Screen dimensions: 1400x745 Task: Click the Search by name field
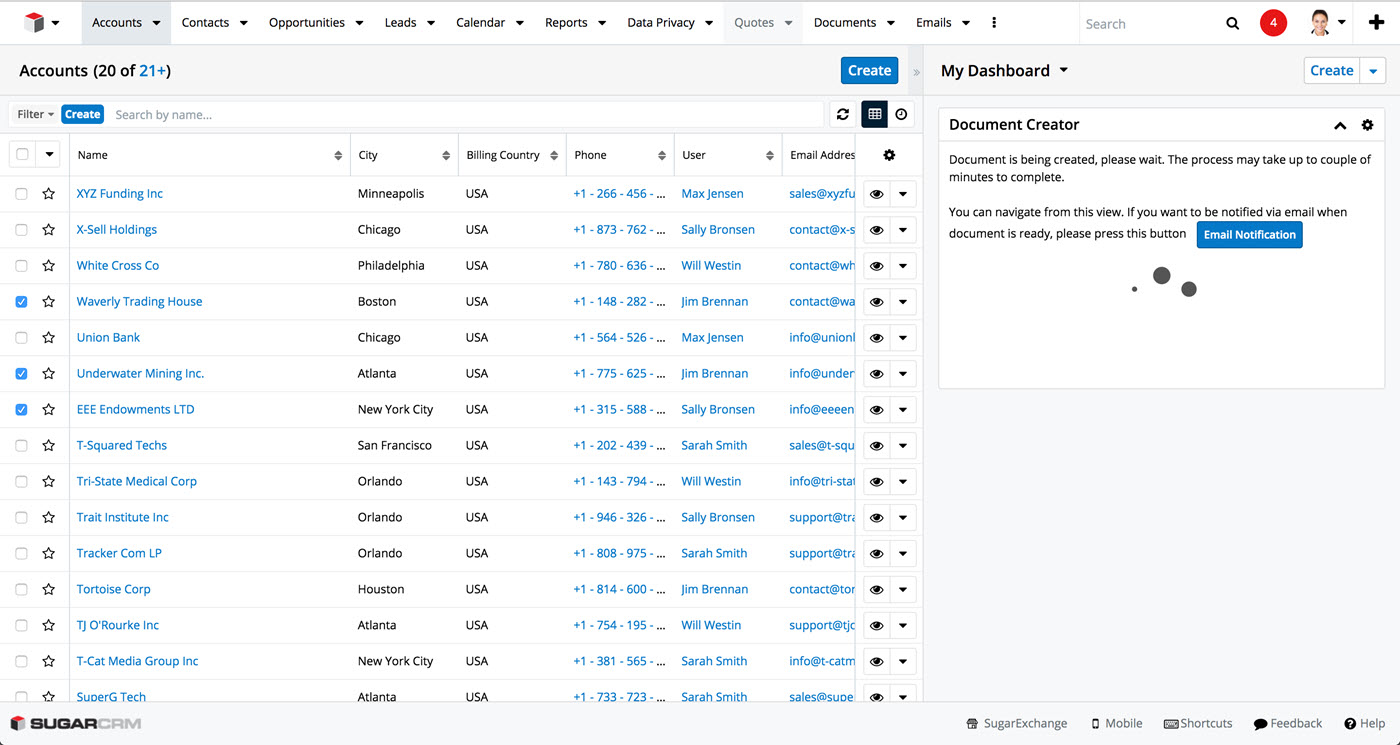click(466, 115)
